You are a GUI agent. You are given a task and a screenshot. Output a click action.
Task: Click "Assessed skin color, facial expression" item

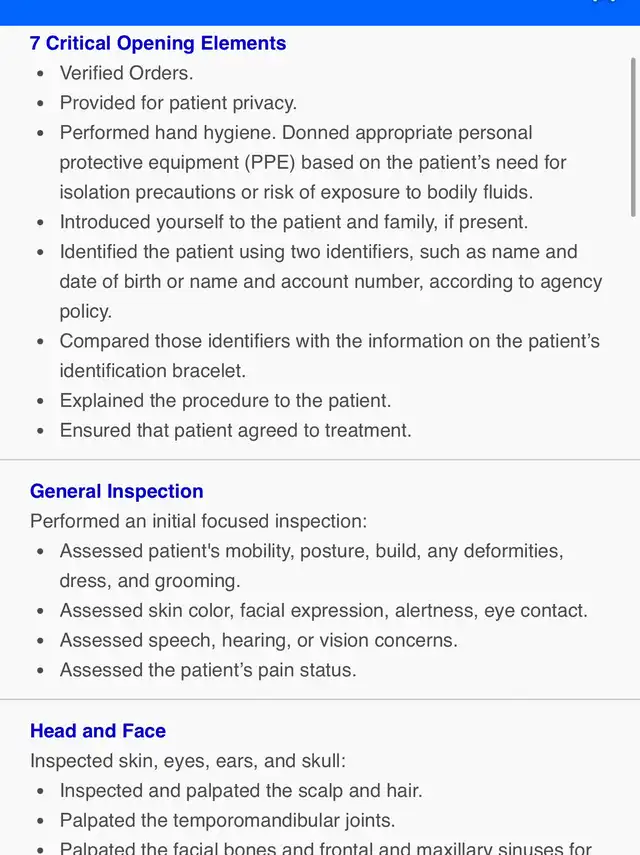[324, 610]
